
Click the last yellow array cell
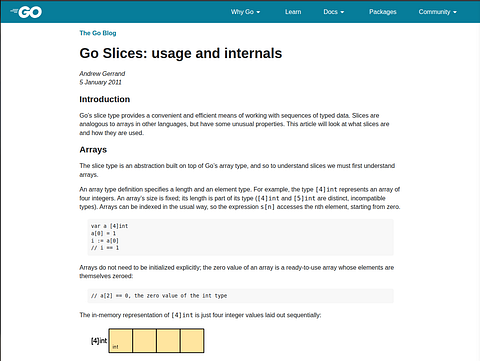point(192,340)
